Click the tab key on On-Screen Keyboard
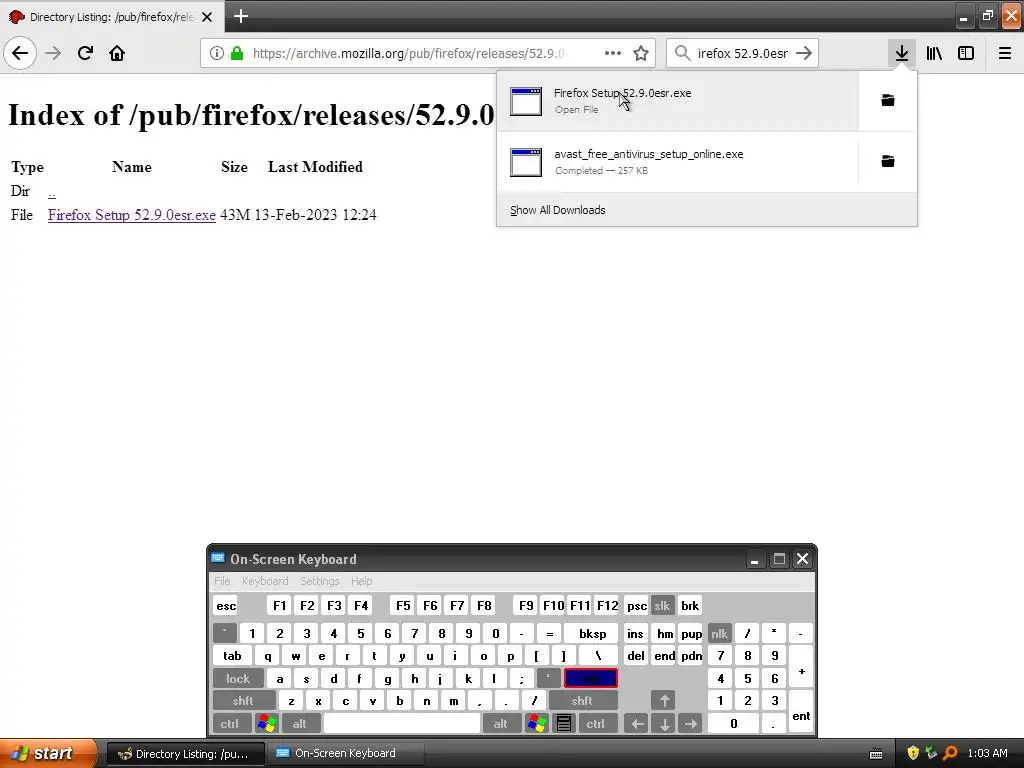 tap(232, 656)
